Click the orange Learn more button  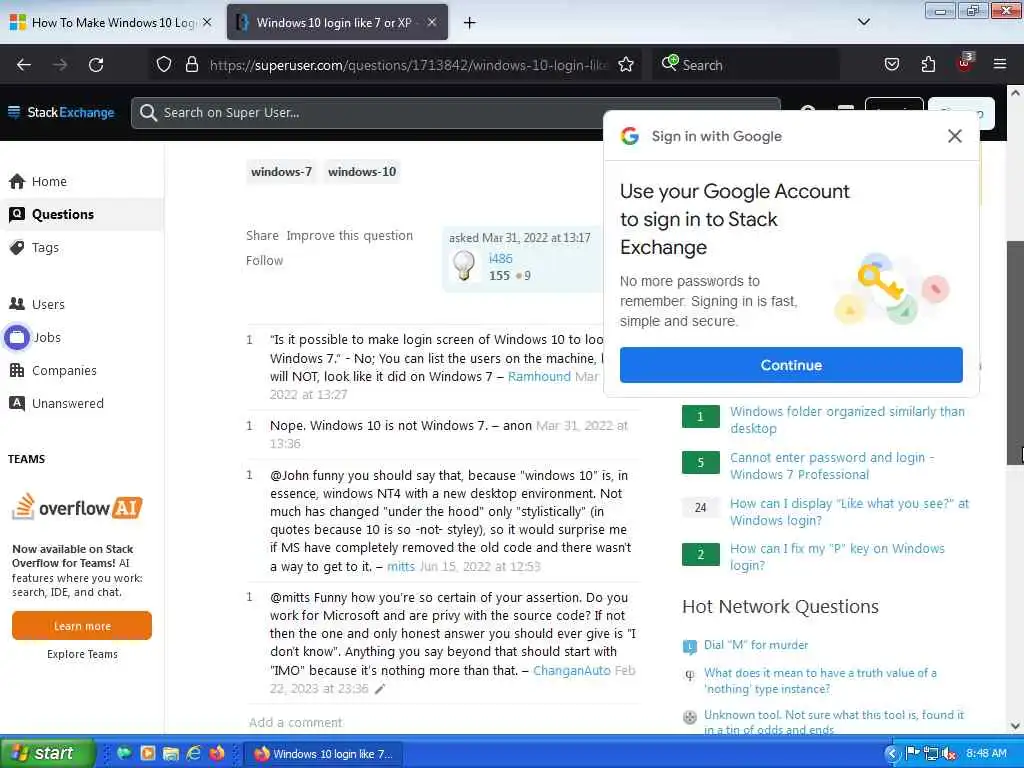[x=82, y=626]
